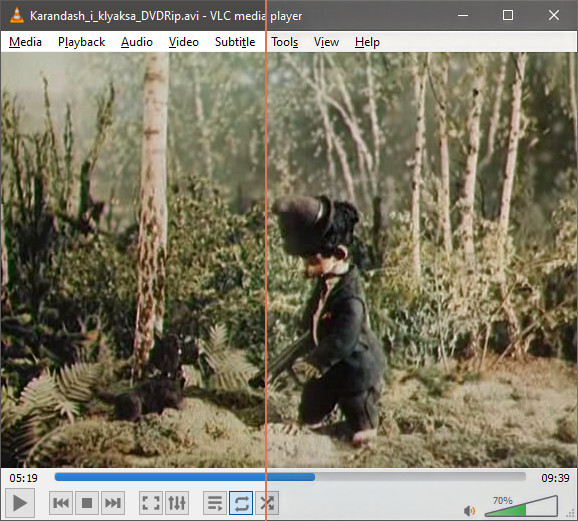Expand the Subtitle menu
578x521 pixels.
pyautogui.click(x=235, y=42)
